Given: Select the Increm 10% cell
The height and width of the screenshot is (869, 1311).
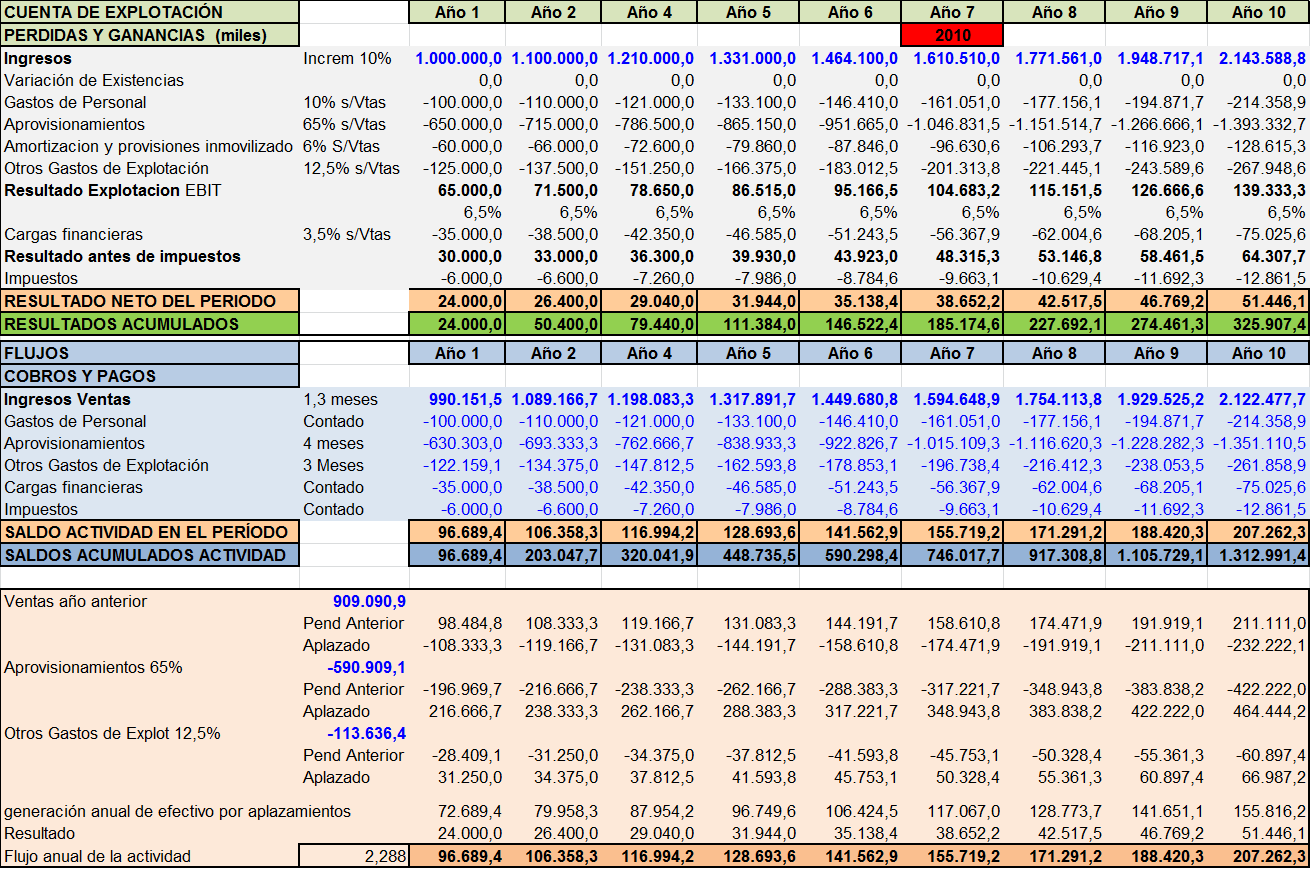Looking at the screenshot, I should pyautogui.click(x=347, y=59).
